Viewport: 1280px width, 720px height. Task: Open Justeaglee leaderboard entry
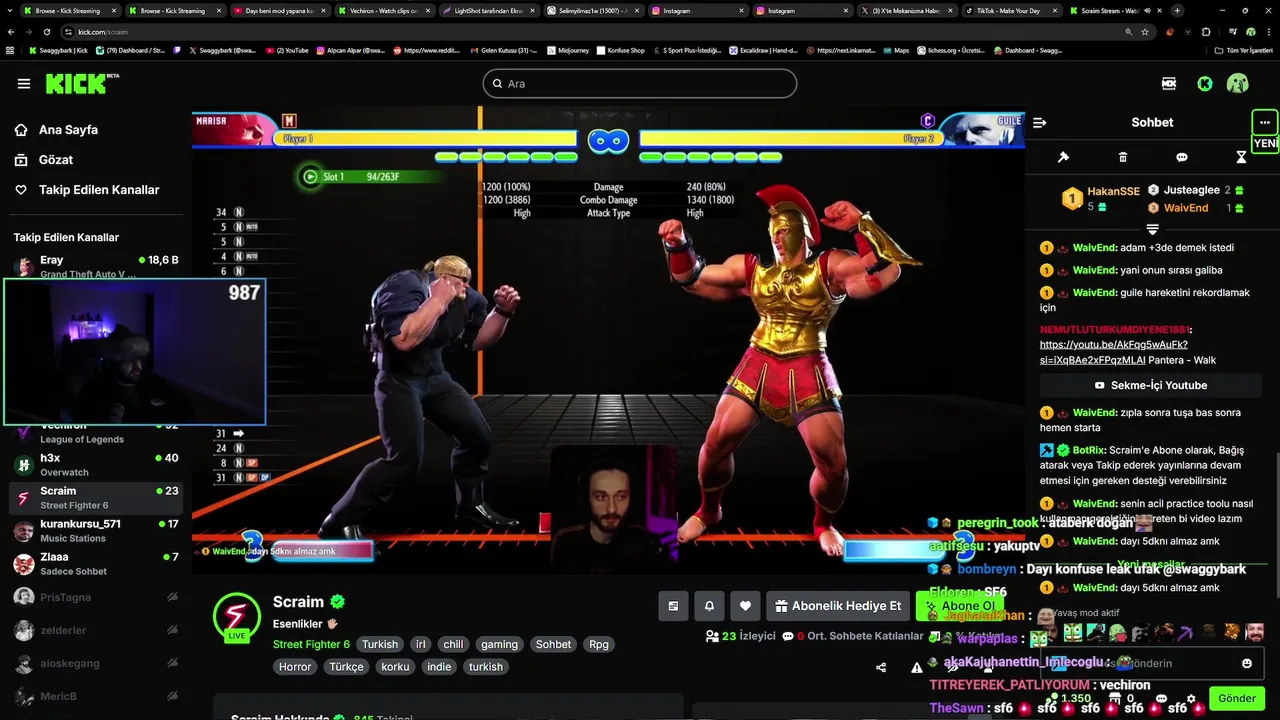pyautogui.click(x=1196, y=190)
